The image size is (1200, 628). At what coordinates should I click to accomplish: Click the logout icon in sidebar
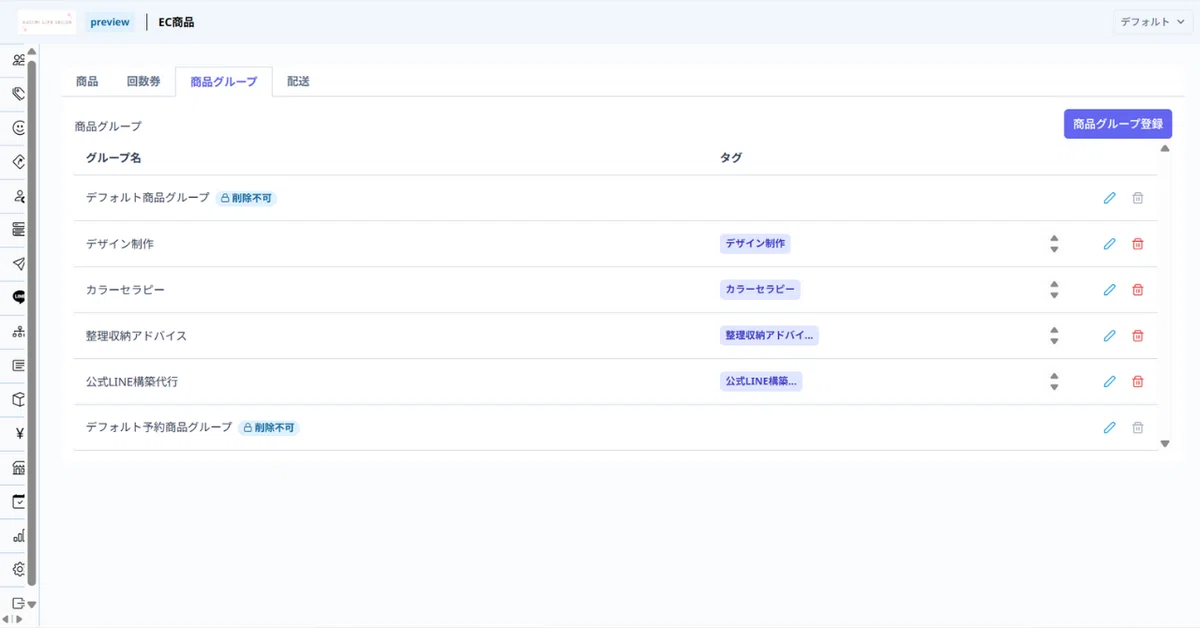pyautogui.click(x=18, y=603)
